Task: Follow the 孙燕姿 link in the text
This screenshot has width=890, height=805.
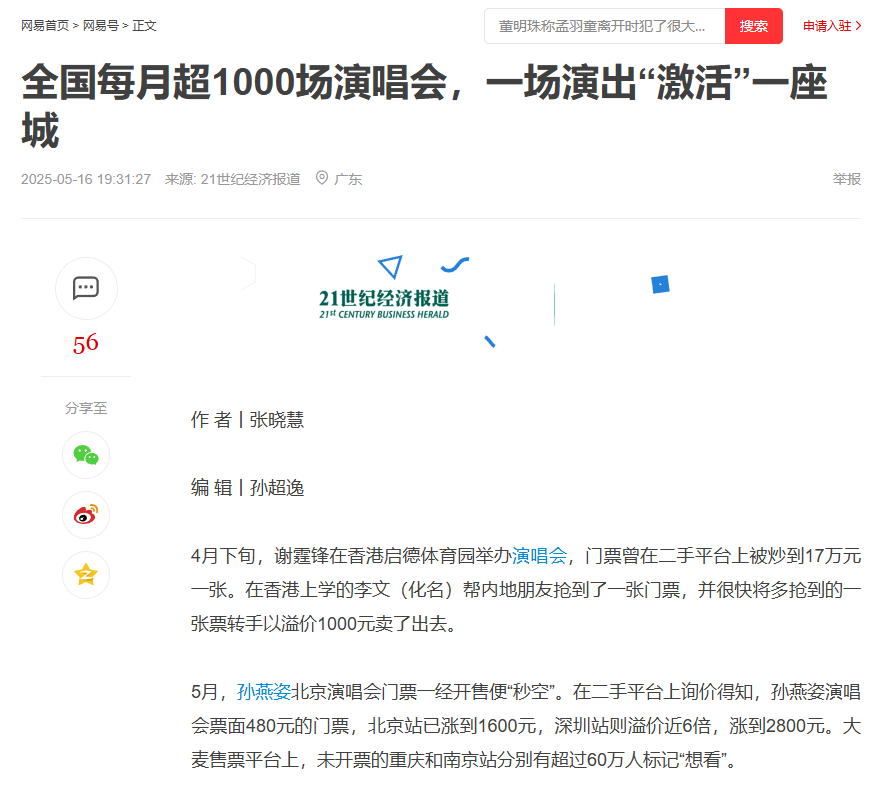Action: (264, 691)
